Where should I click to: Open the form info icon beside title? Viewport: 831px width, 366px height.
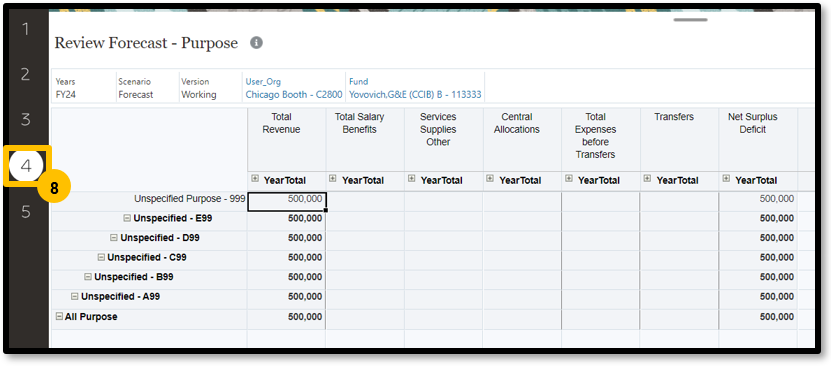257,43
